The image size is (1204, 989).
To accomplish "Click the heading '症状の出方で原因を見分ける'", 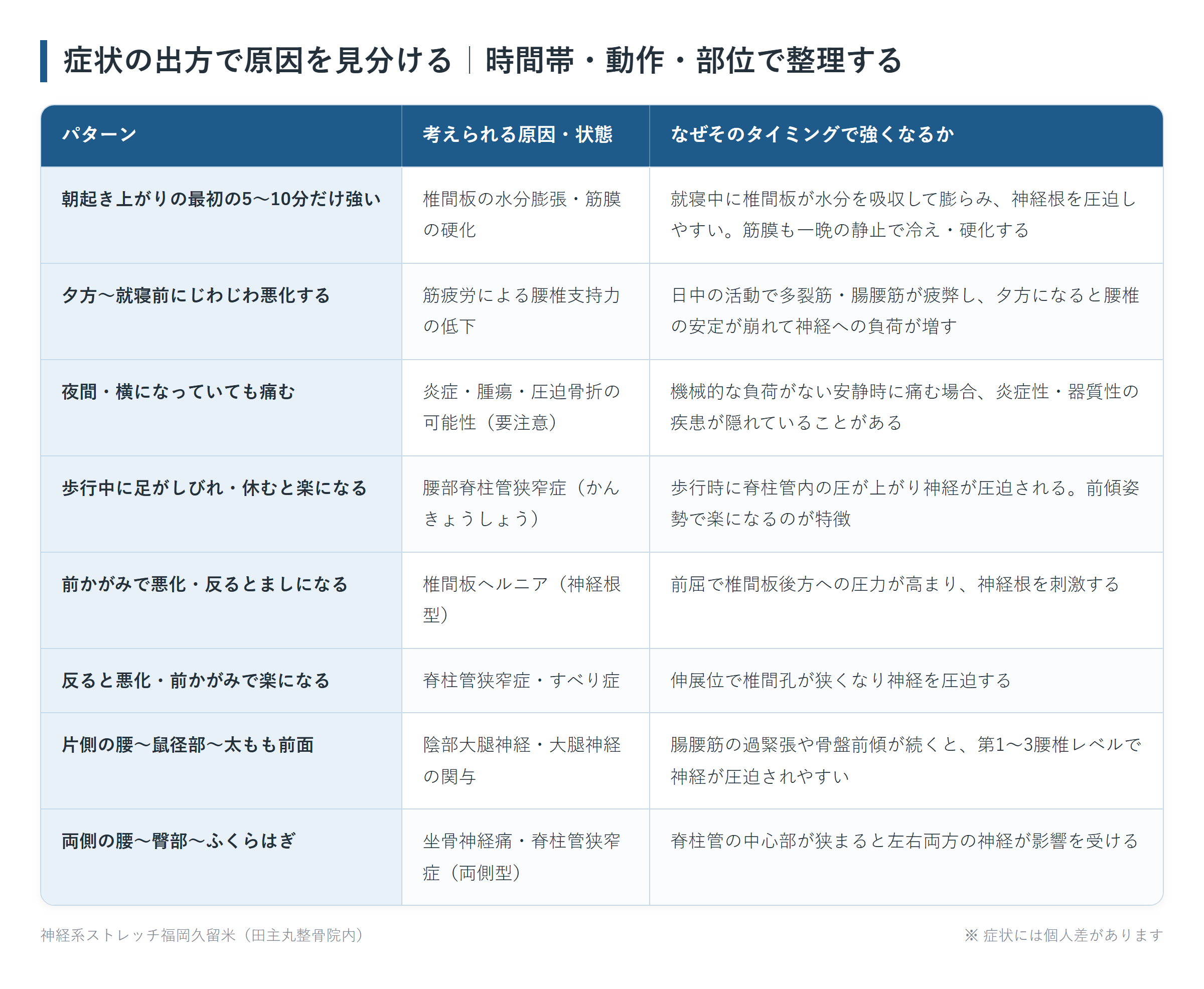I will coord(258,60).
